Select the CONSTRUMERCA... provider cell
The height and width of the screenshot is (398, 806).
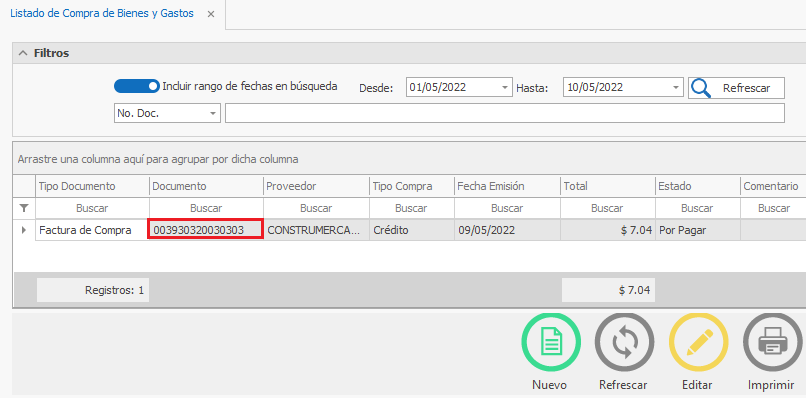click(x=316, y=230)
